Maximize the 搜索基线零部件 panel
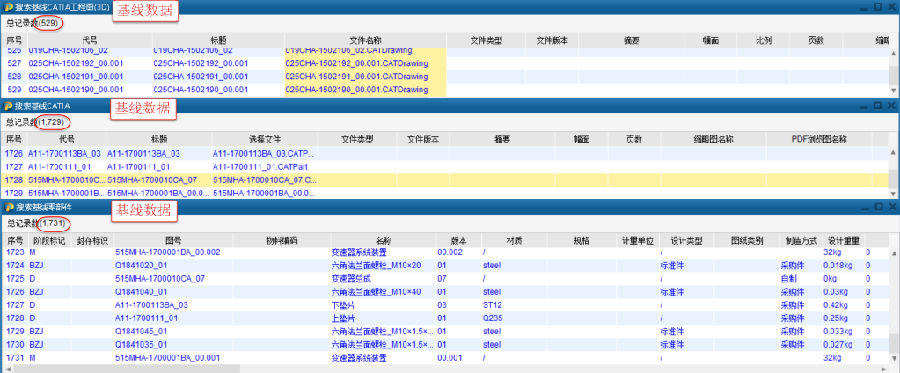900x373 pixels. click(878, 207)
